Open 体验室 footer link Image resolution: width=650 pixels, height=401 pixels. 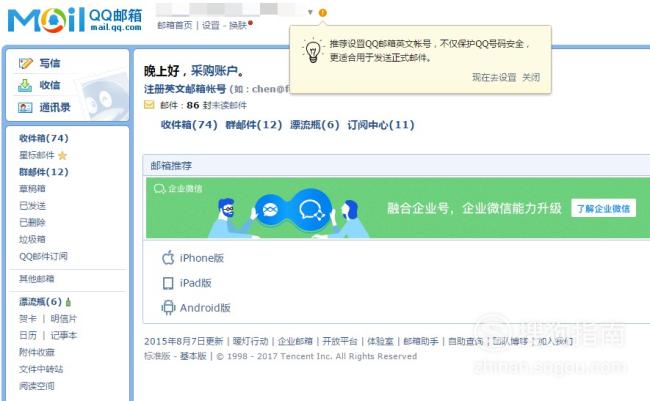[380, 341]
